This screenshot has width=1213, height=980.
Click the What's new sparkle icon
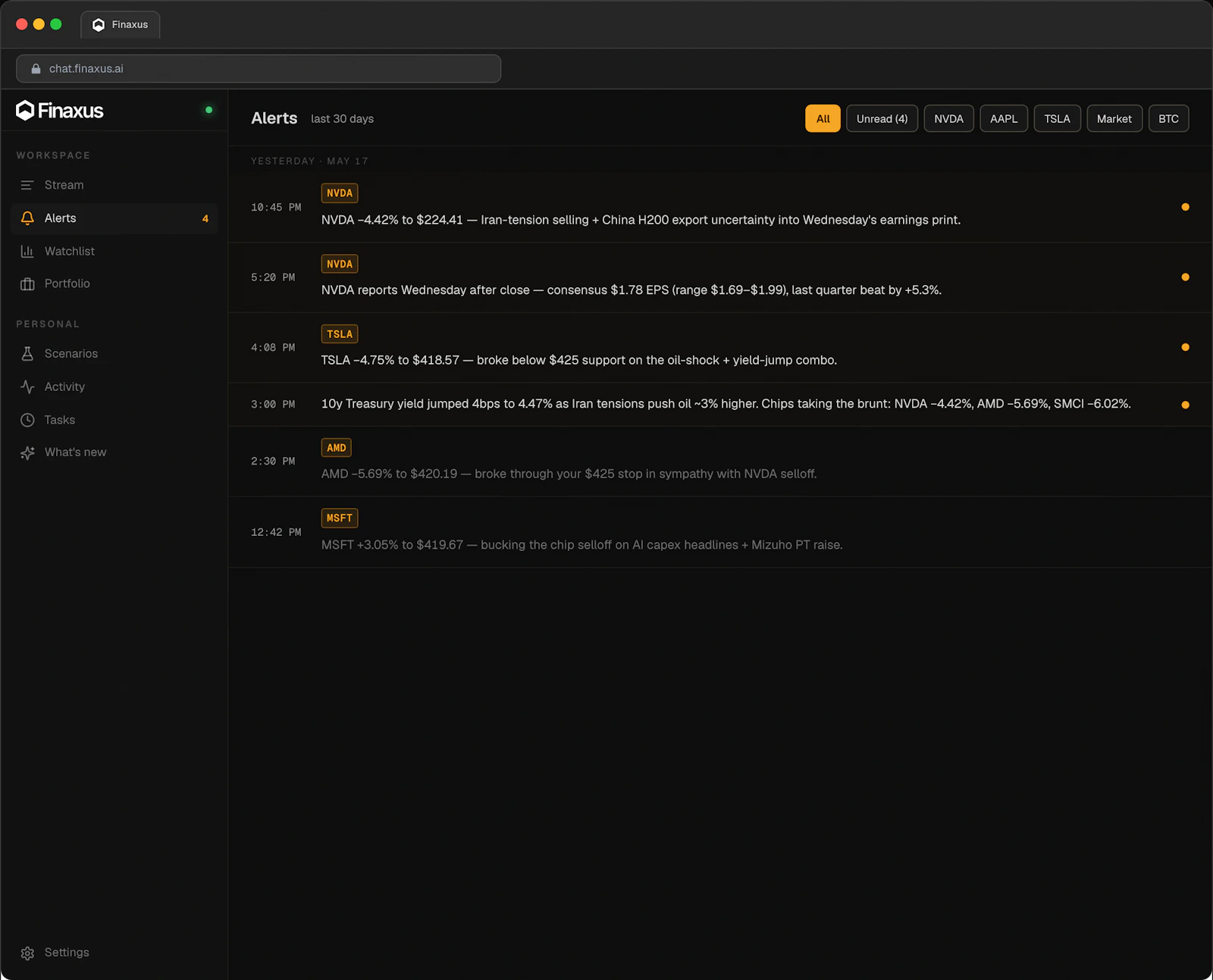pos(27,452)
